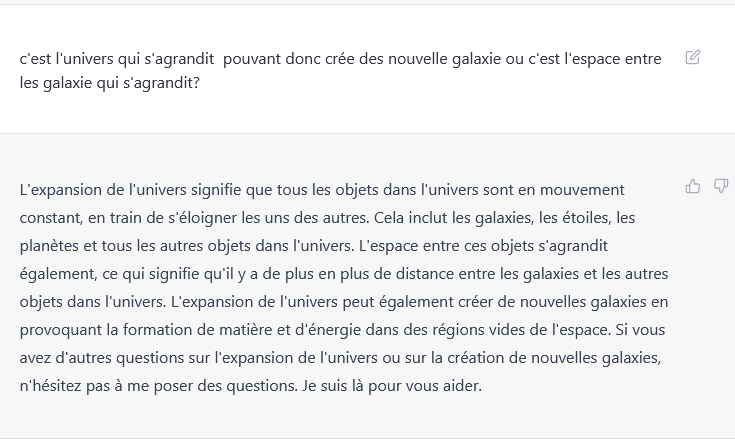Click "les galaxie qui s'agrandit?" question line

pos(110,83)
